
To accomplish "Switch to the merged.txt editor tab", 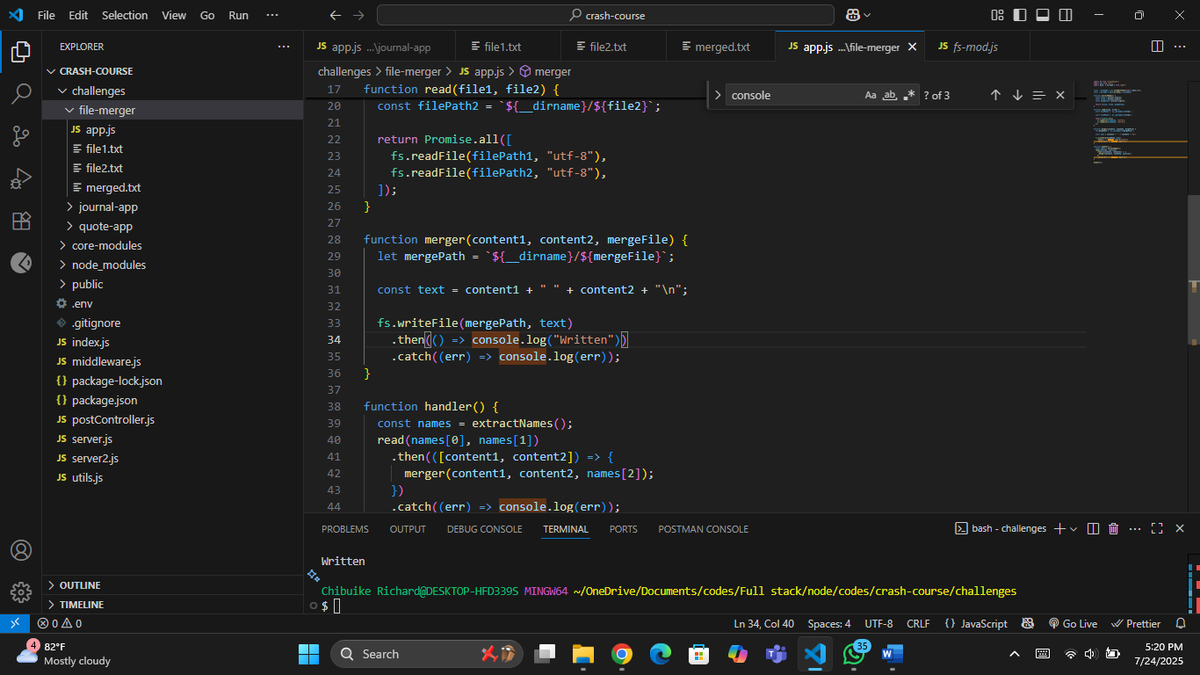I will pyautogui.click(x=721, y=47).
